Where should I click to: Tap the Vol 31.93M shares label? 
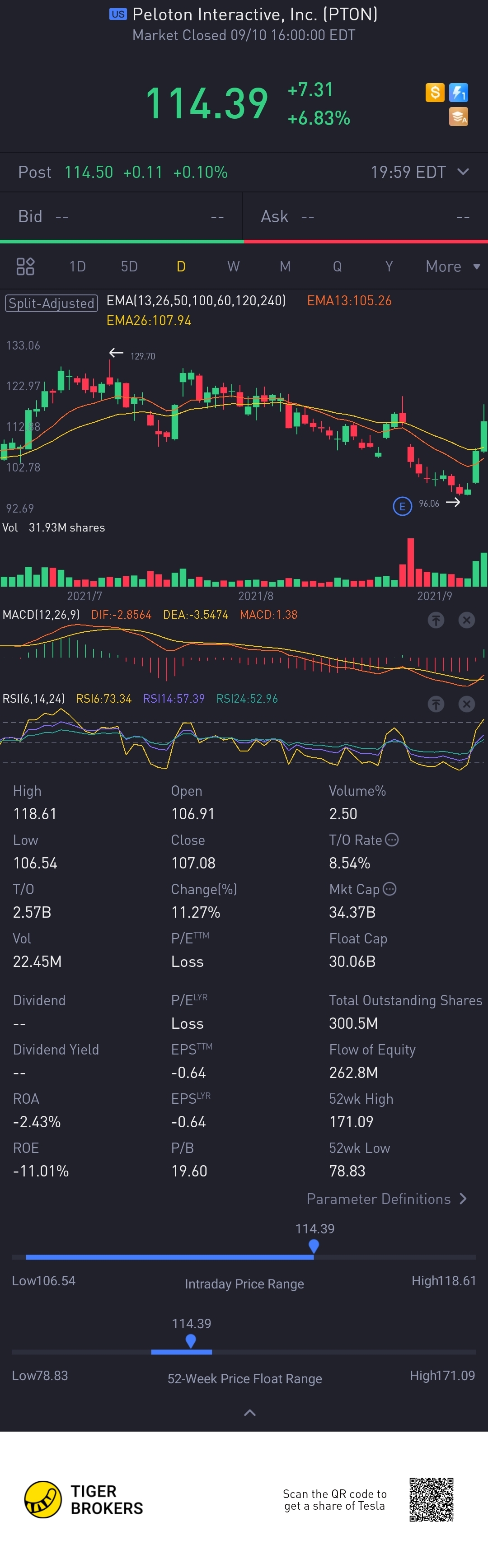click(x=54, y=527)
